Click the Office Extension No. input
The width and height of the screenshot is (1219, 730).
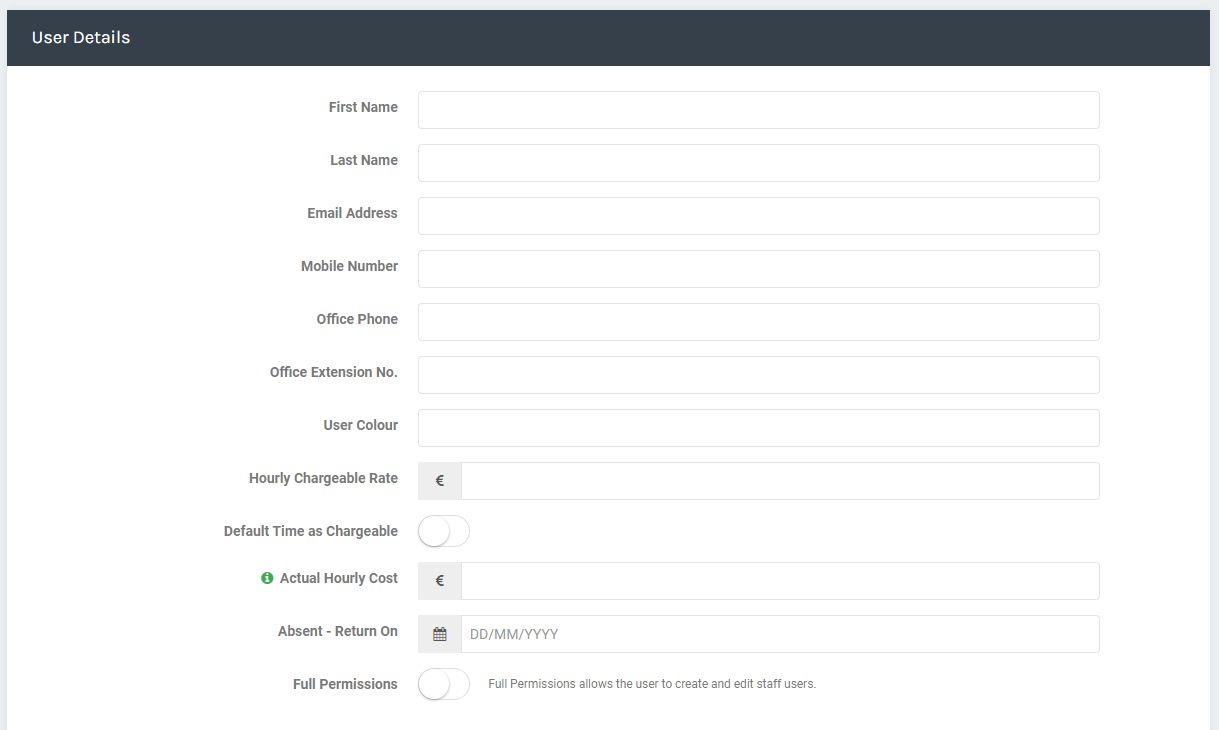759,375
